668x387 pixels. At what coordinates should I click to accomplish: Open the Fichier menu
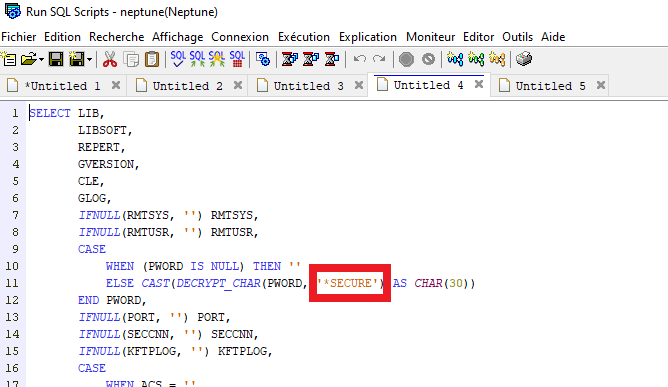[x=19, y=37]
